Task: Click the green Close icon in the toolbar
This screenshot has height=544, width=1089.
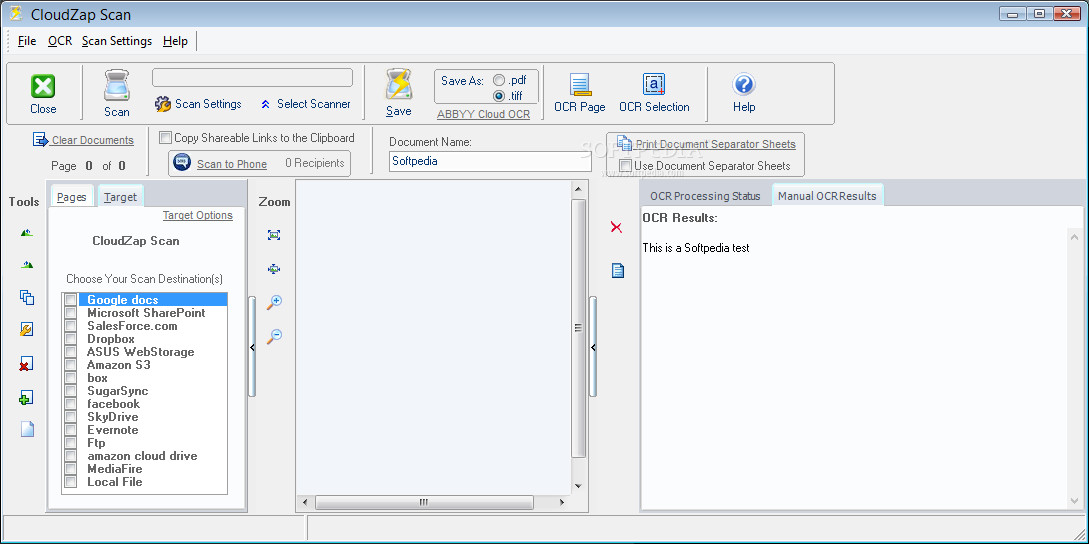Action: pyautogui.click(x=43, y=86)
